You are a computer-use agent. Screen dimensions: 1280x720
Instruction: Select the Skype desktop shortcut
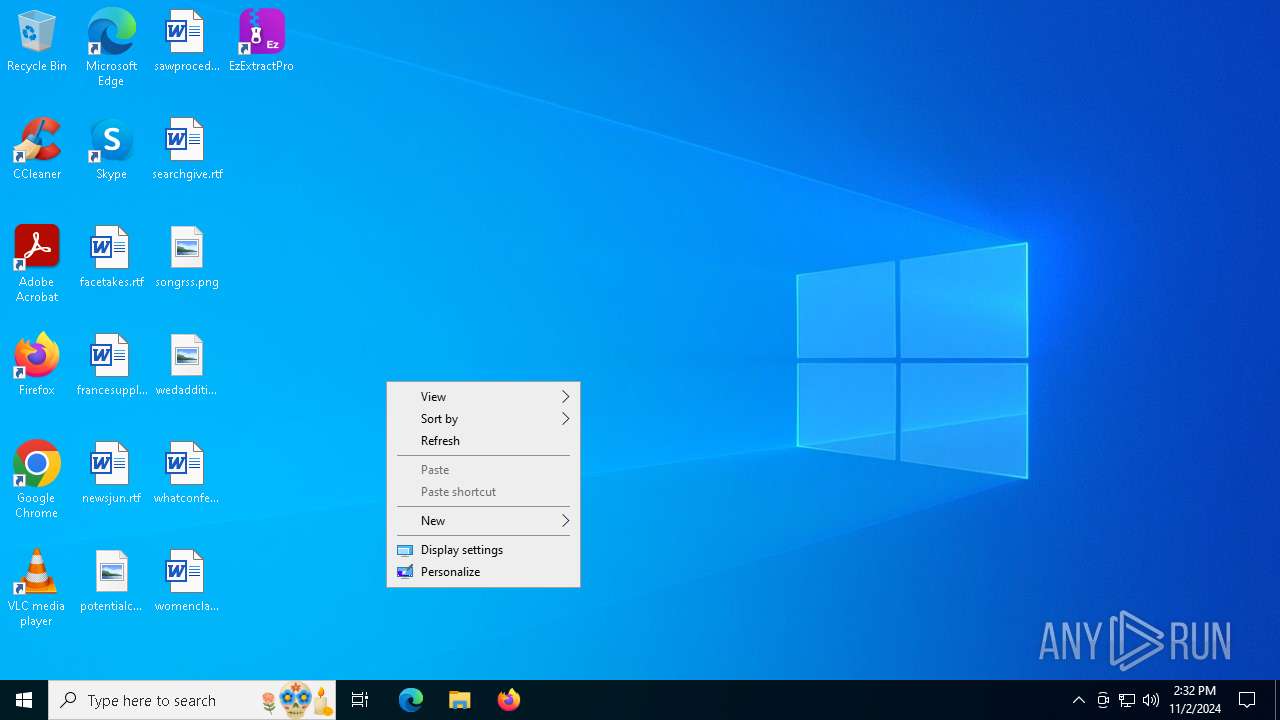tap(111, 150)
